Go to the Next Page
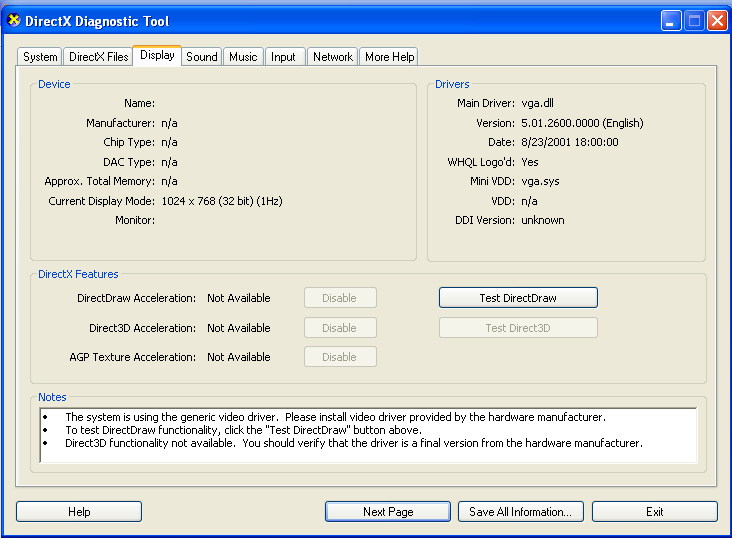The height and width of the screenshot is (539, 732). [x=388, y=512]
